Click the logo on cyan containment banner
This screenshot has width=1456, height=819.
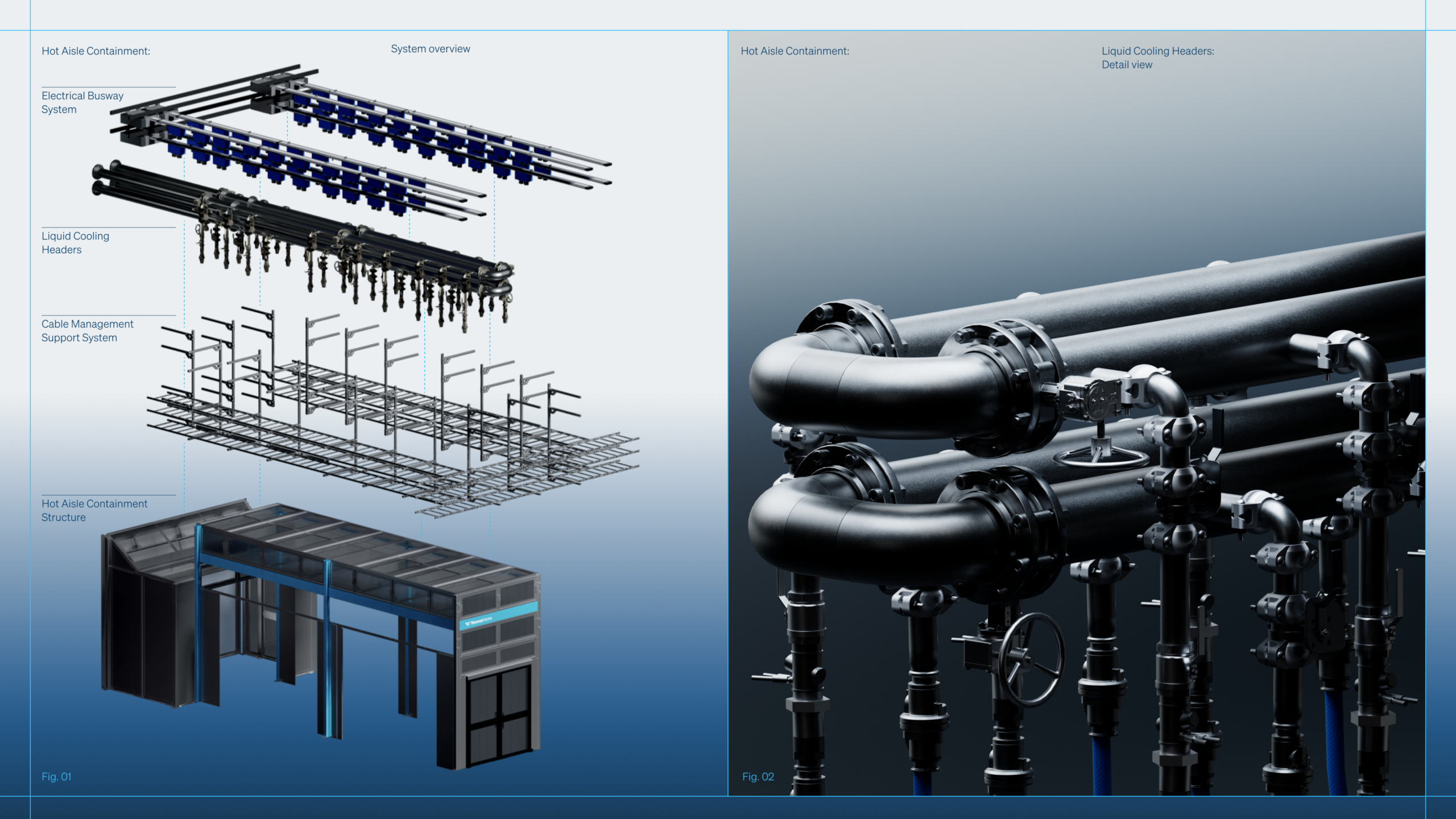click(x=479, y=621)
